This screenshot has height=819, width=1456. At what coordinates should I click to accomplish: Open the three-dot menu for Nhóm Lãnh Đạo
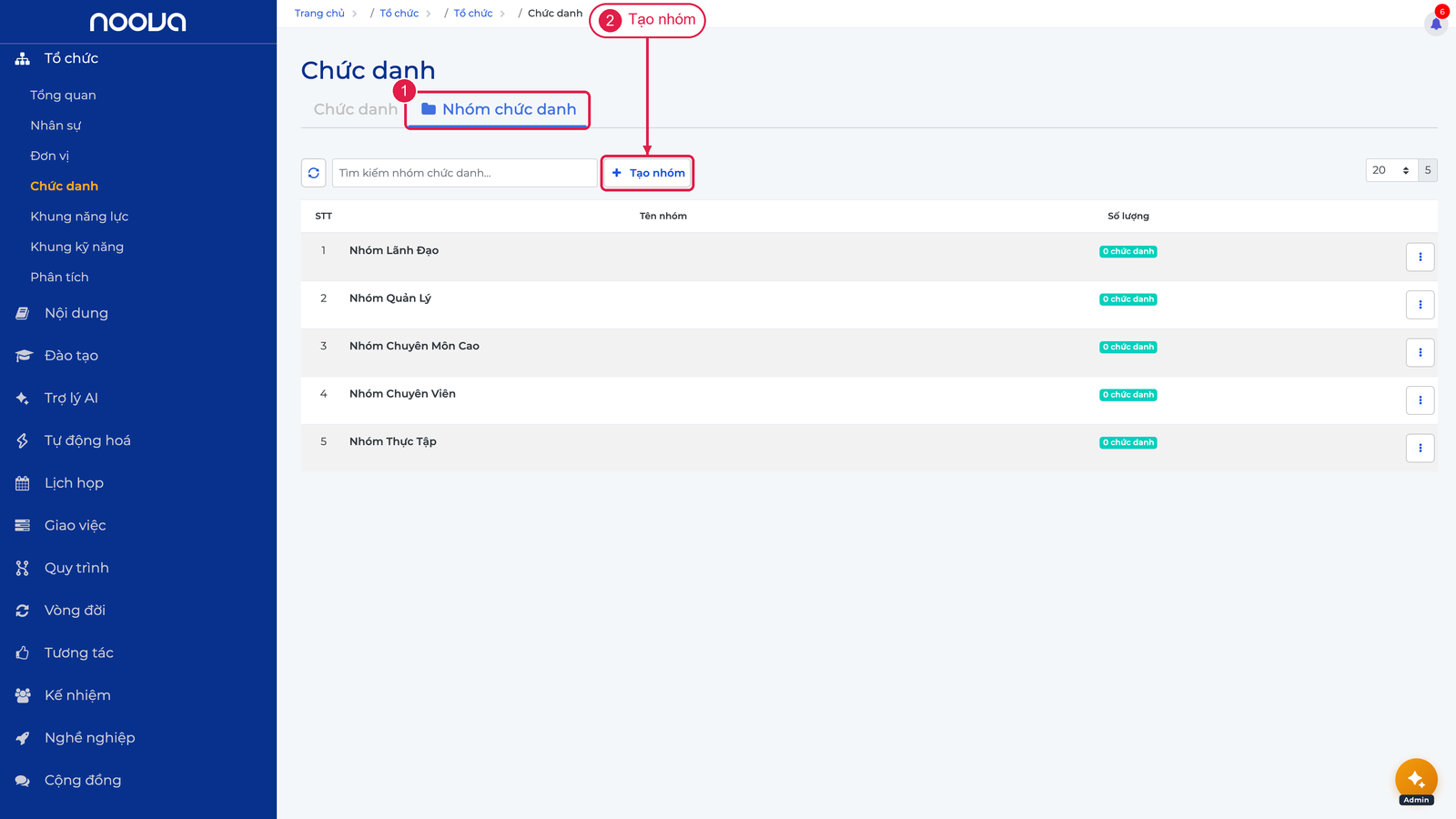point(1420,257)
